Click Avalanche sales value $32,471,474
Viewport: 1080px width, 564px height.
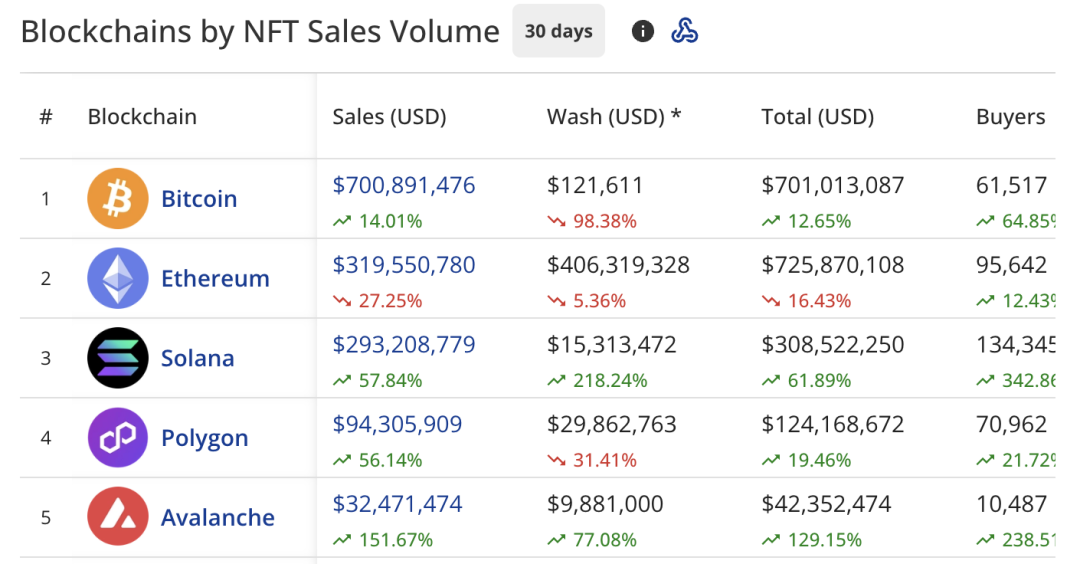397,505
